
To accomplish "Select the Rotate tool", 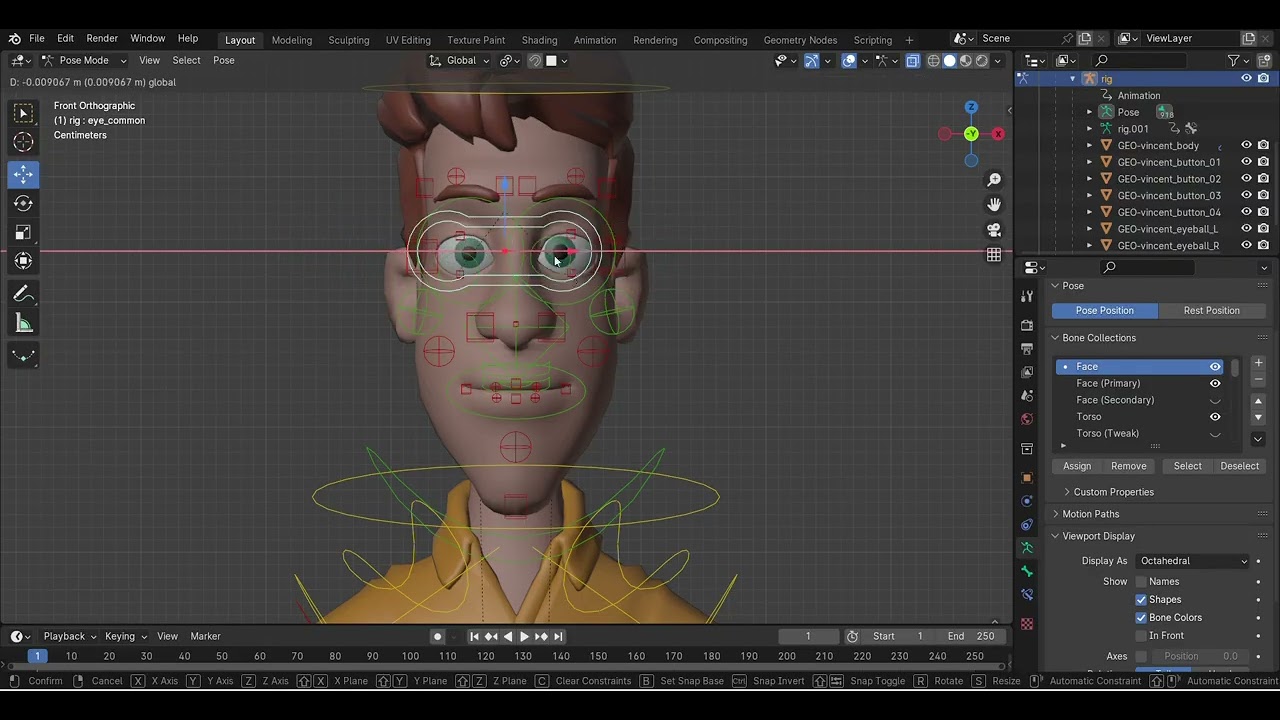I will (x=23, y=203).
